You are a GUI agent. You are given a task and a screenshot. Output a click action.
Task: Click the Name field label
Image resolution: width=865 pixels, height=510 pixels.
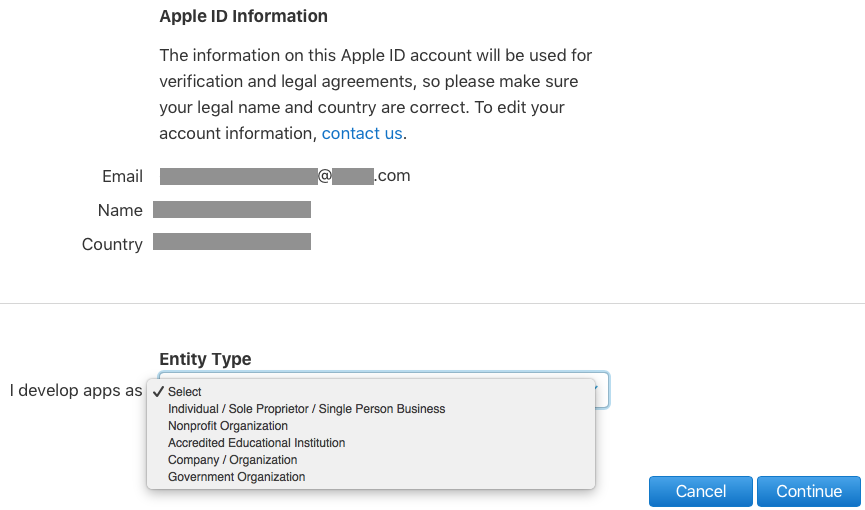click(120, 211)
